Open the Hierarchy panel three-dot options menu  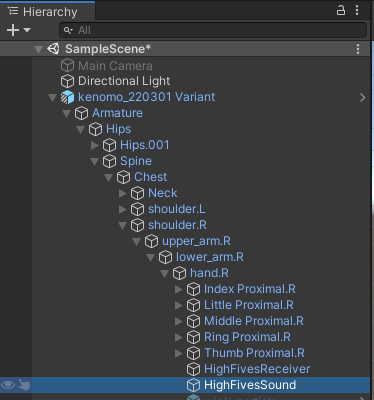pyautogui.click(x=357, y=10)
